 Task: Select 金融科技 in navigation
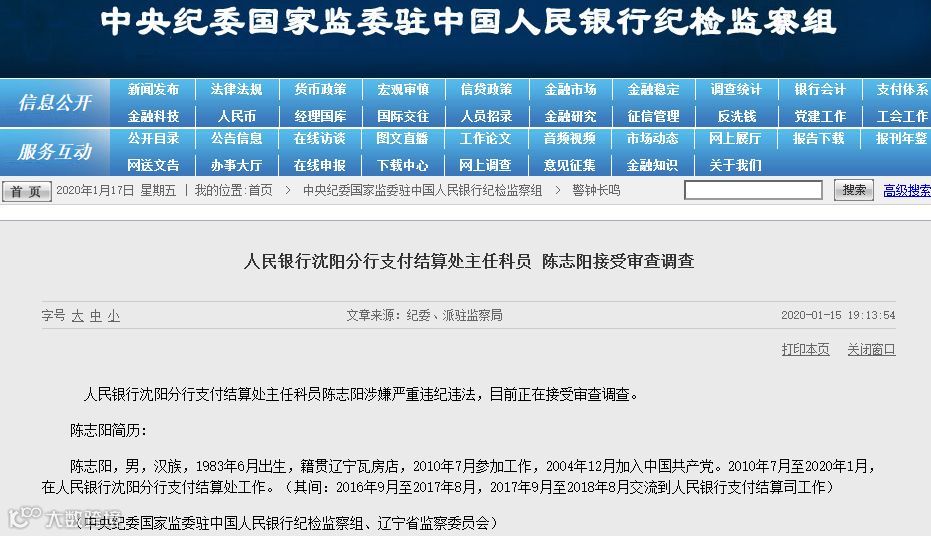tap(153, 116)
